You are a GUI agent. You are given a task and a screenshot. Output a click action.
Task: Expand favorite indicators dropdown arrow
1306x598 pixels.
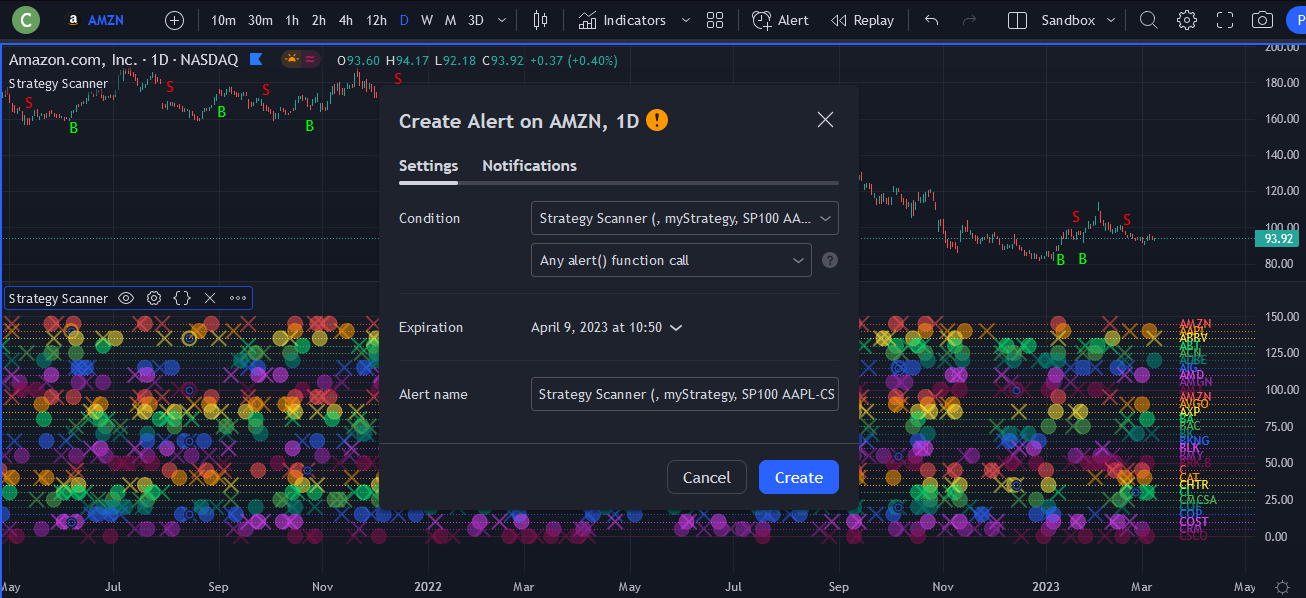685,20
